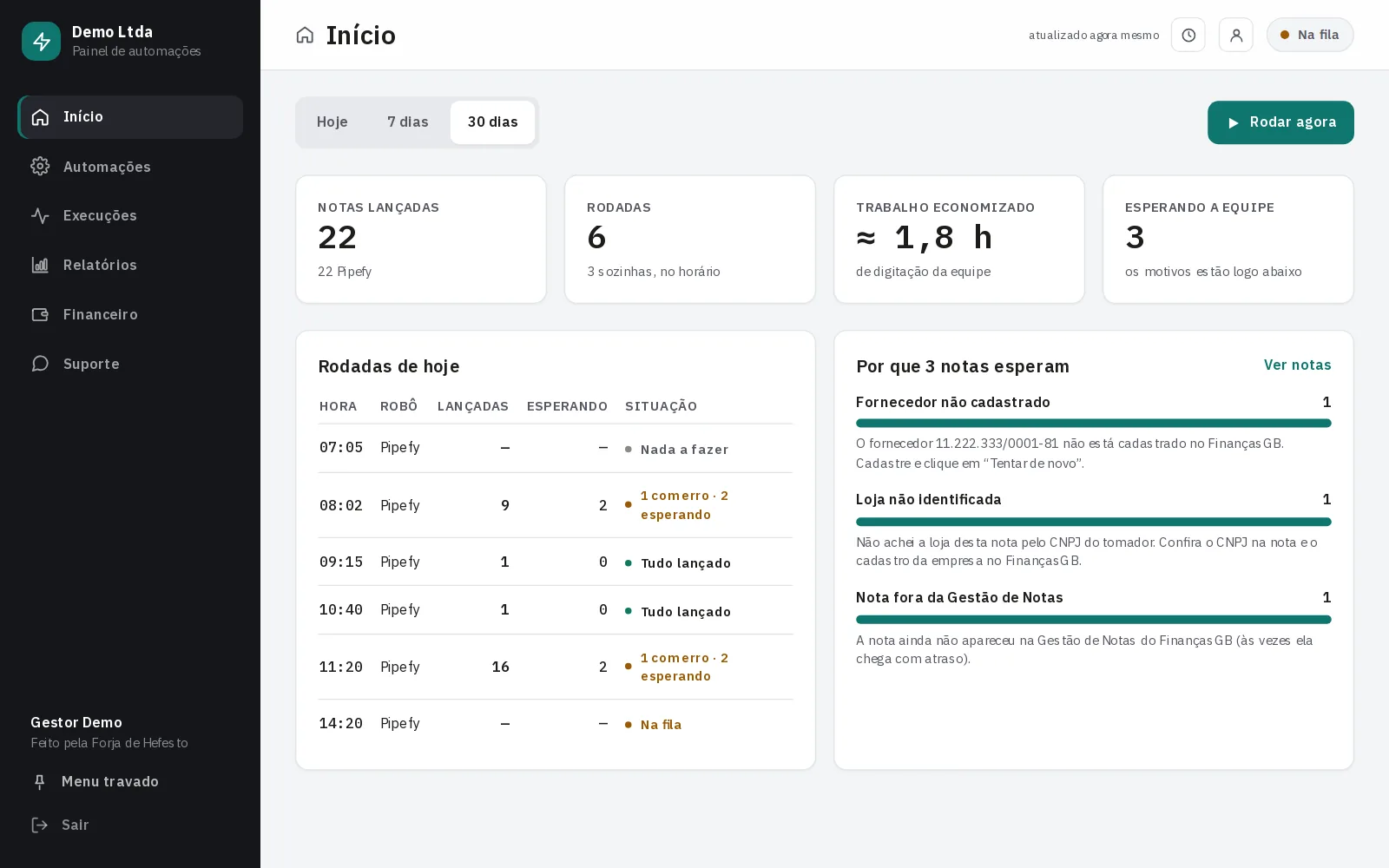Click the Rodar agora button
The width and height of the screenshot is (1389, 868).
1280,122
